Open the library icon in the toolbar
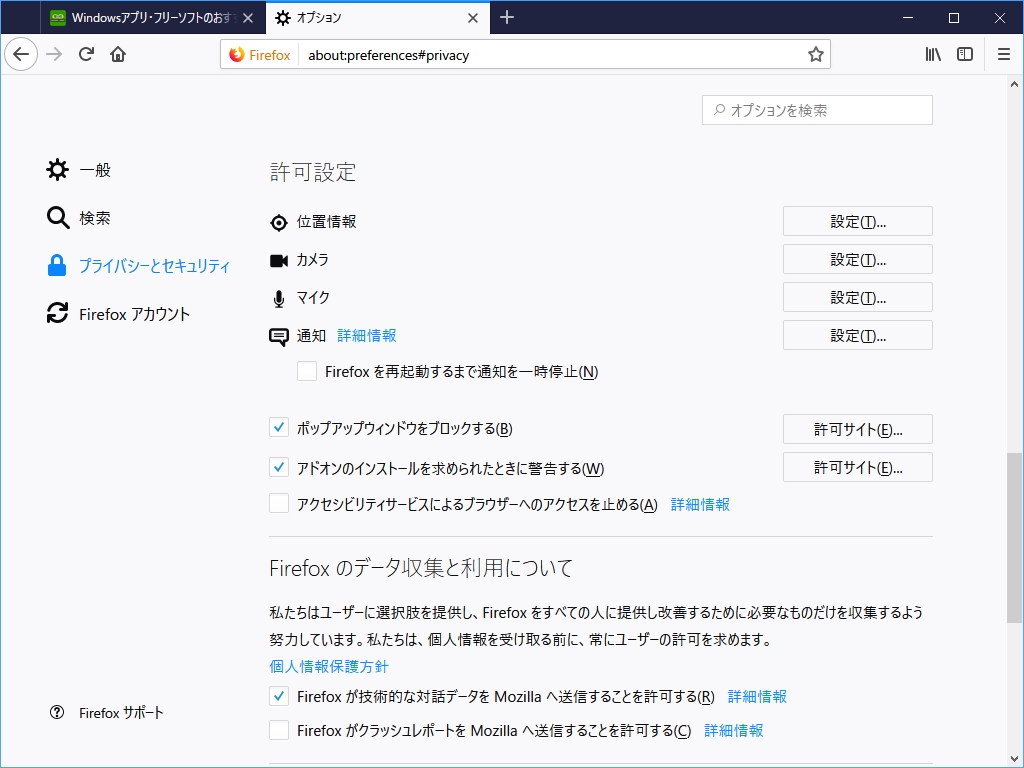The width and height of the screenshot is (1024, 768). 933,55
